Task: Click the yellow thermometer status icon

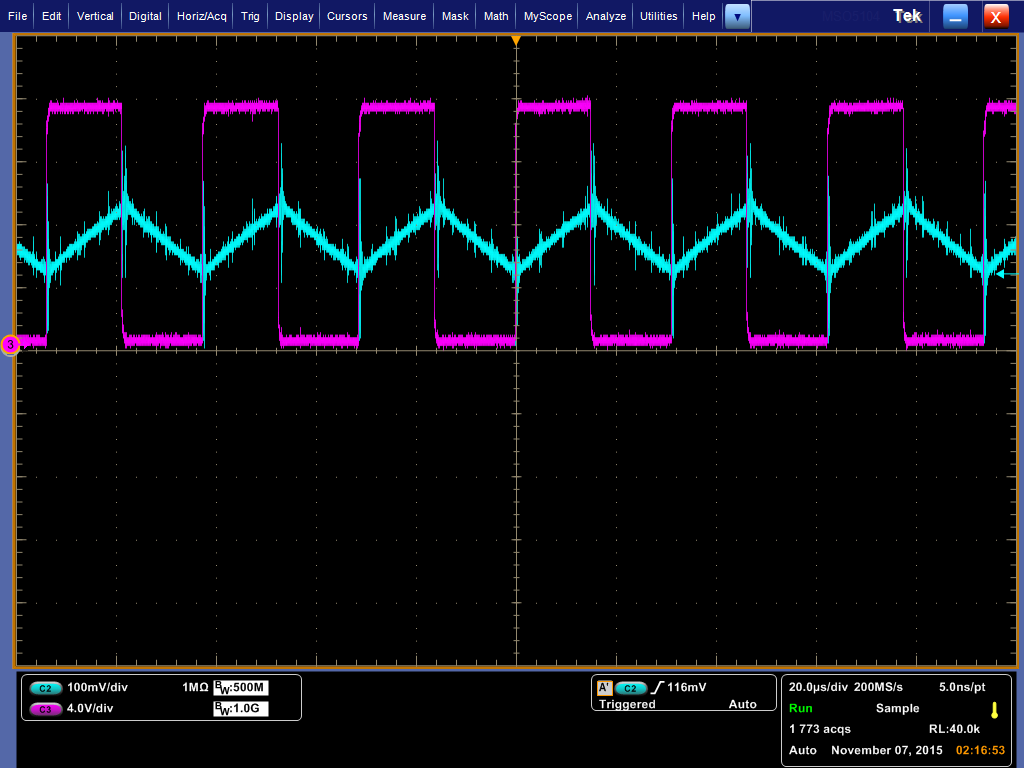Action: tap(995, 711)
